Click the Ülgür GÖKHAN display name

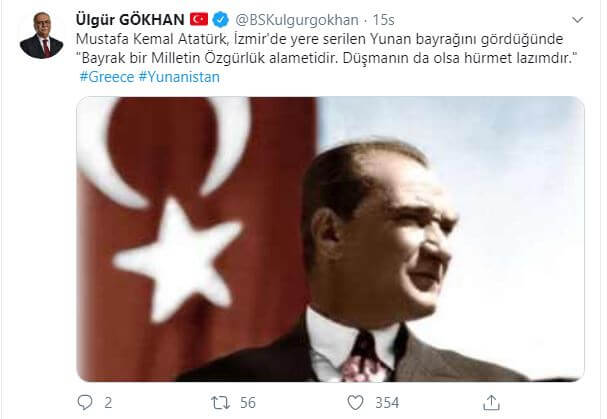click(x=130, y=20)
